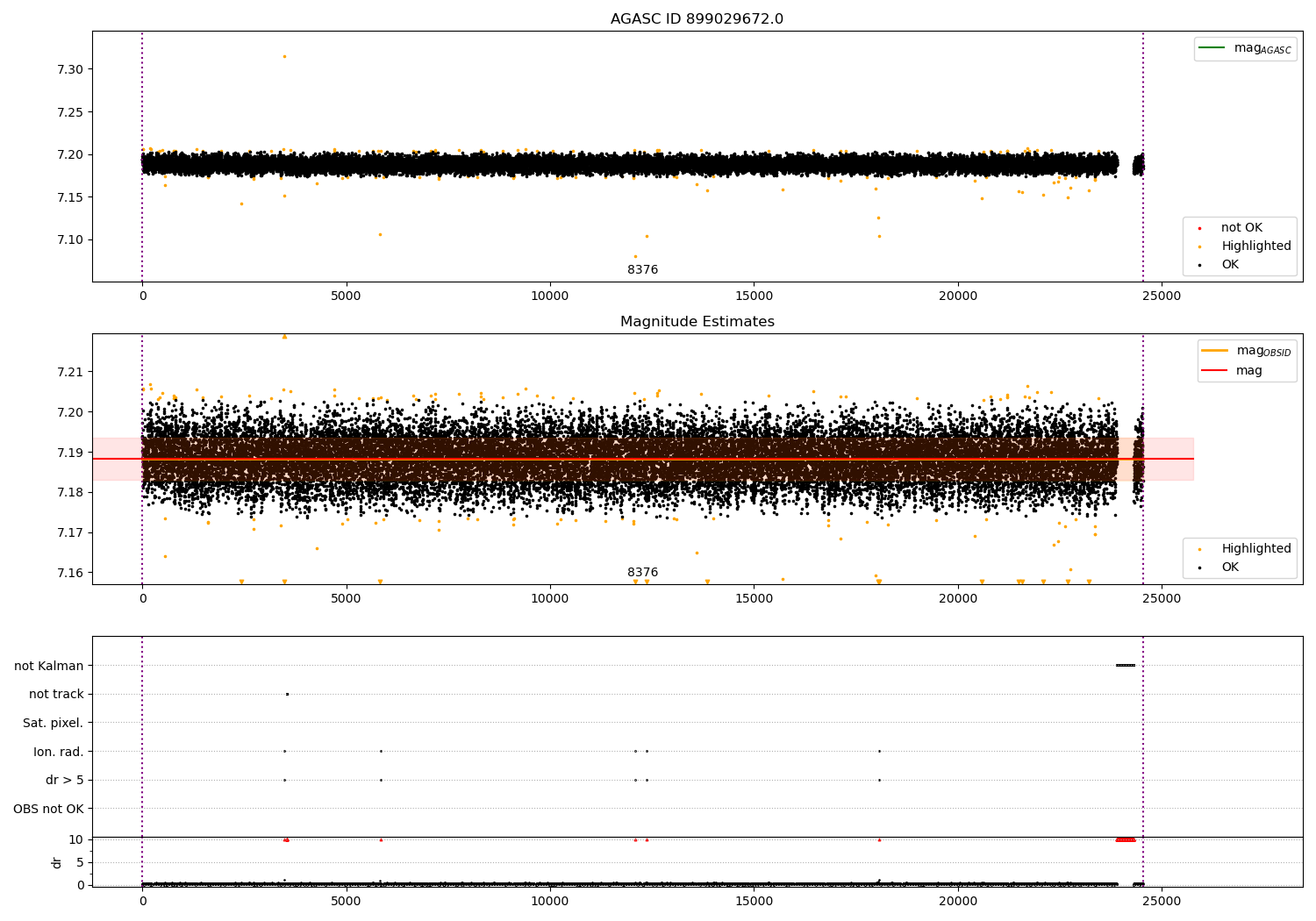
Task: Click the 15000 x-axis tick on bottom plot
Action: point(754,900)
